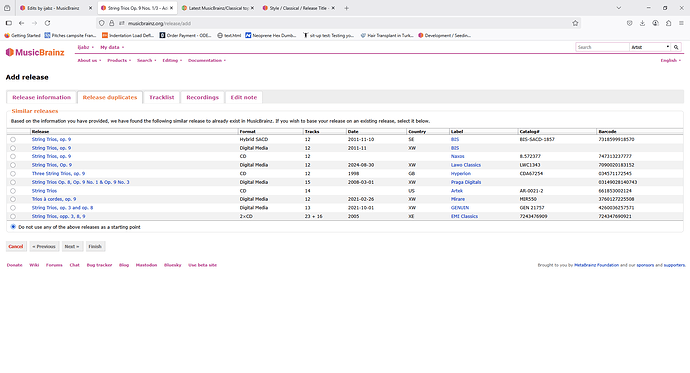The height and width of the screenshot is (373, 690).
Task: Open list all tabs chevron
Action: click(619, 8)
